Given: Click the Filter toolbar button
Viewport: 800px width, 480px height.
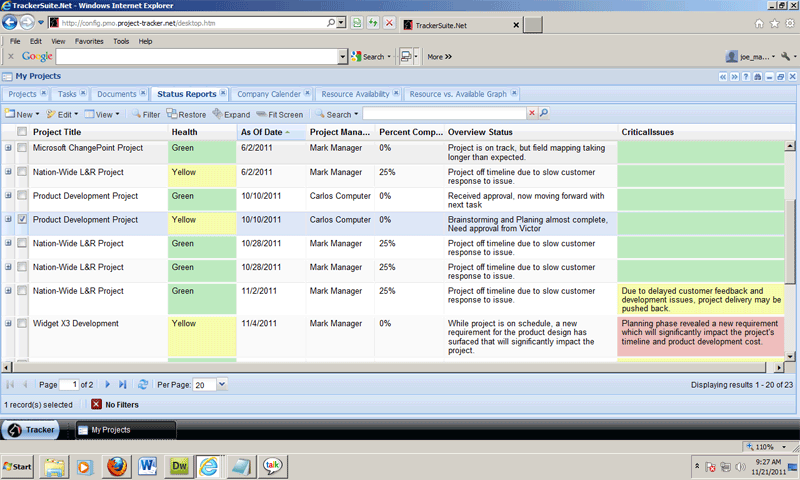Looking at the screenshot, I should (x=146, y=114).
